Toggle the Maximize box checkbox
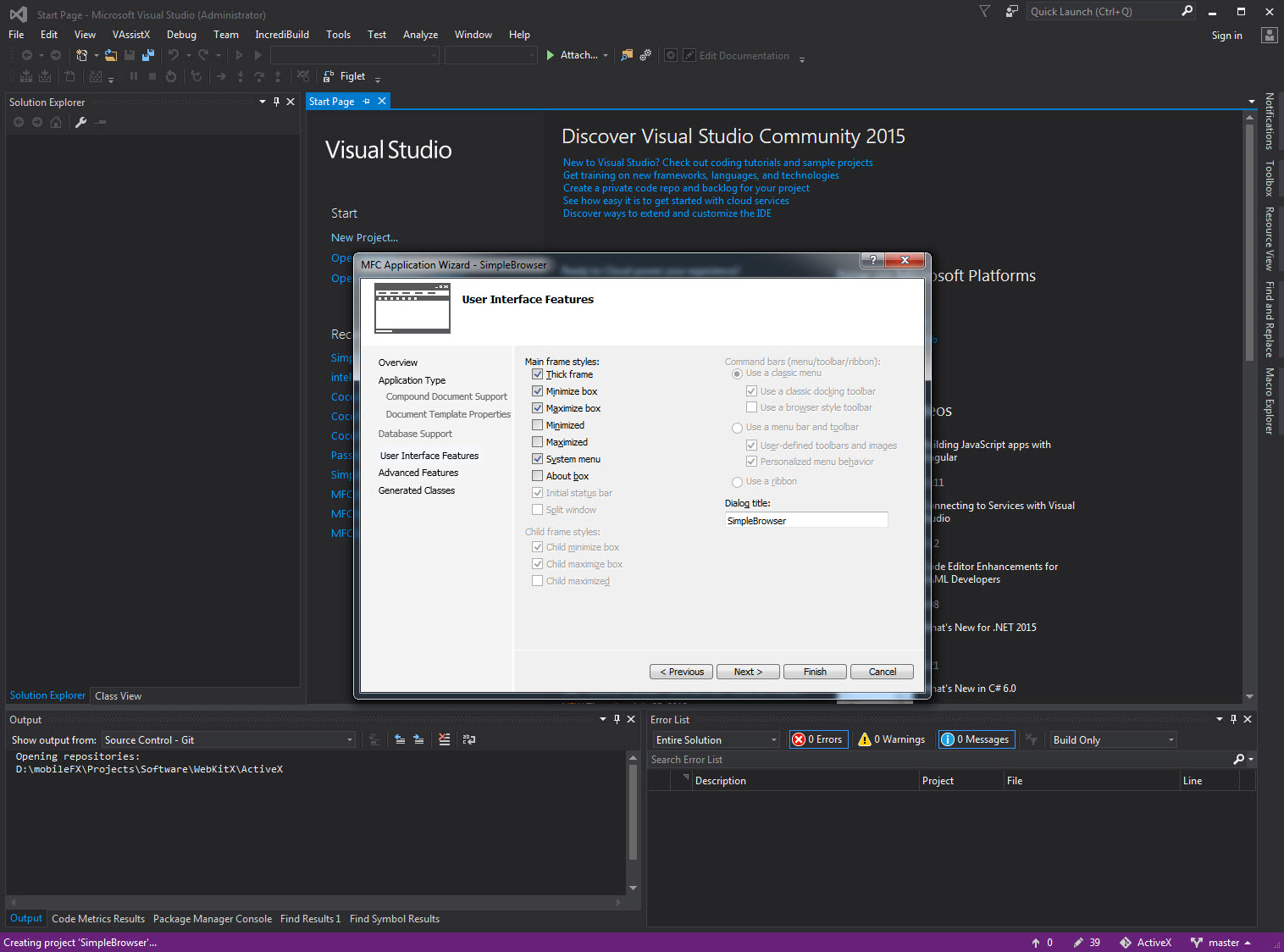This screenshot has width=1284, height=952. click(537, 408)
